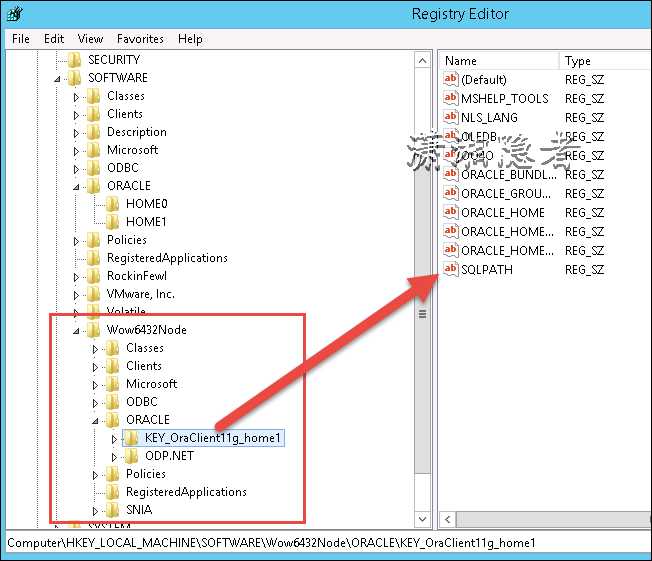Open the Help menu
Viewport: 652px width, 561px height.
pyautogui.click(x=190, y=39)
